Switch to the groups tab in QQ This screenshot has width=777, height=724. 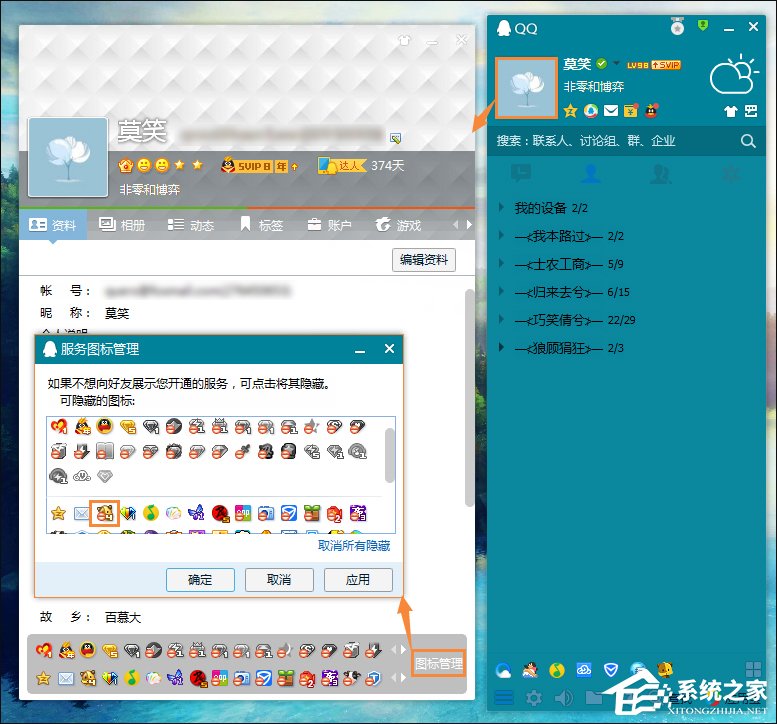click(x=661, y=173)
